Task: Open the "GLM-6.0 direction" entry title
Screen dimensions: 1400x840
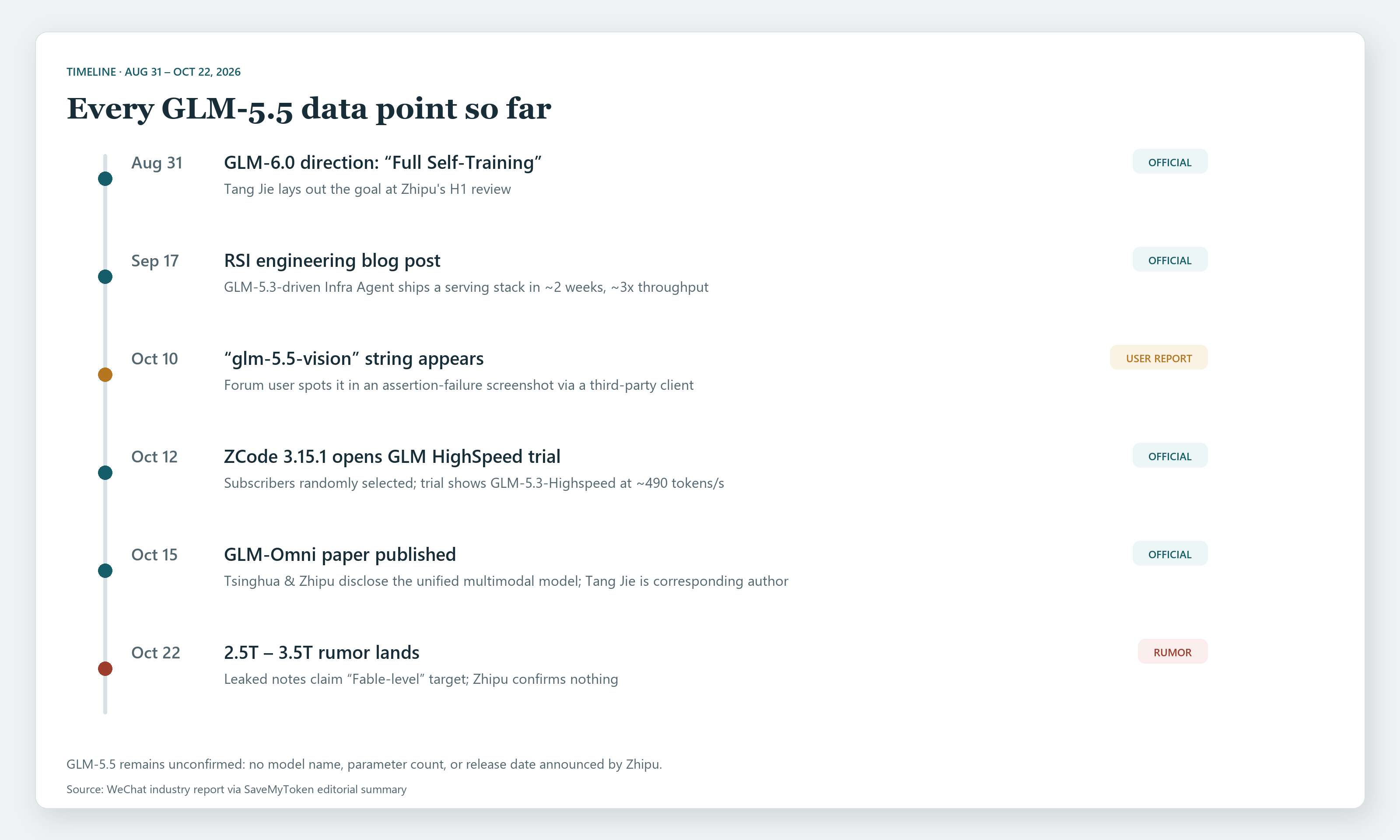Action: pyautogui.click(x=382, y=162)
